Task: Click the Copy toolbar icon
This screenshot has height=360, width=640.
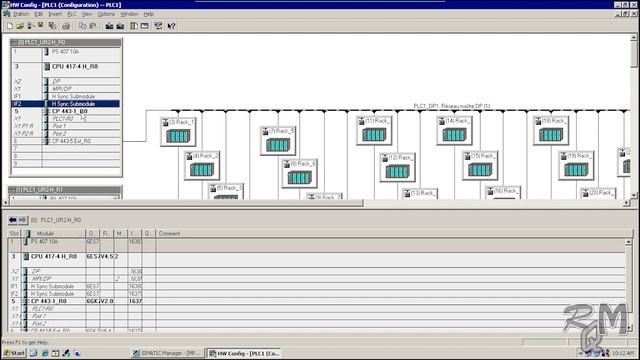Action: click(82, 26)
